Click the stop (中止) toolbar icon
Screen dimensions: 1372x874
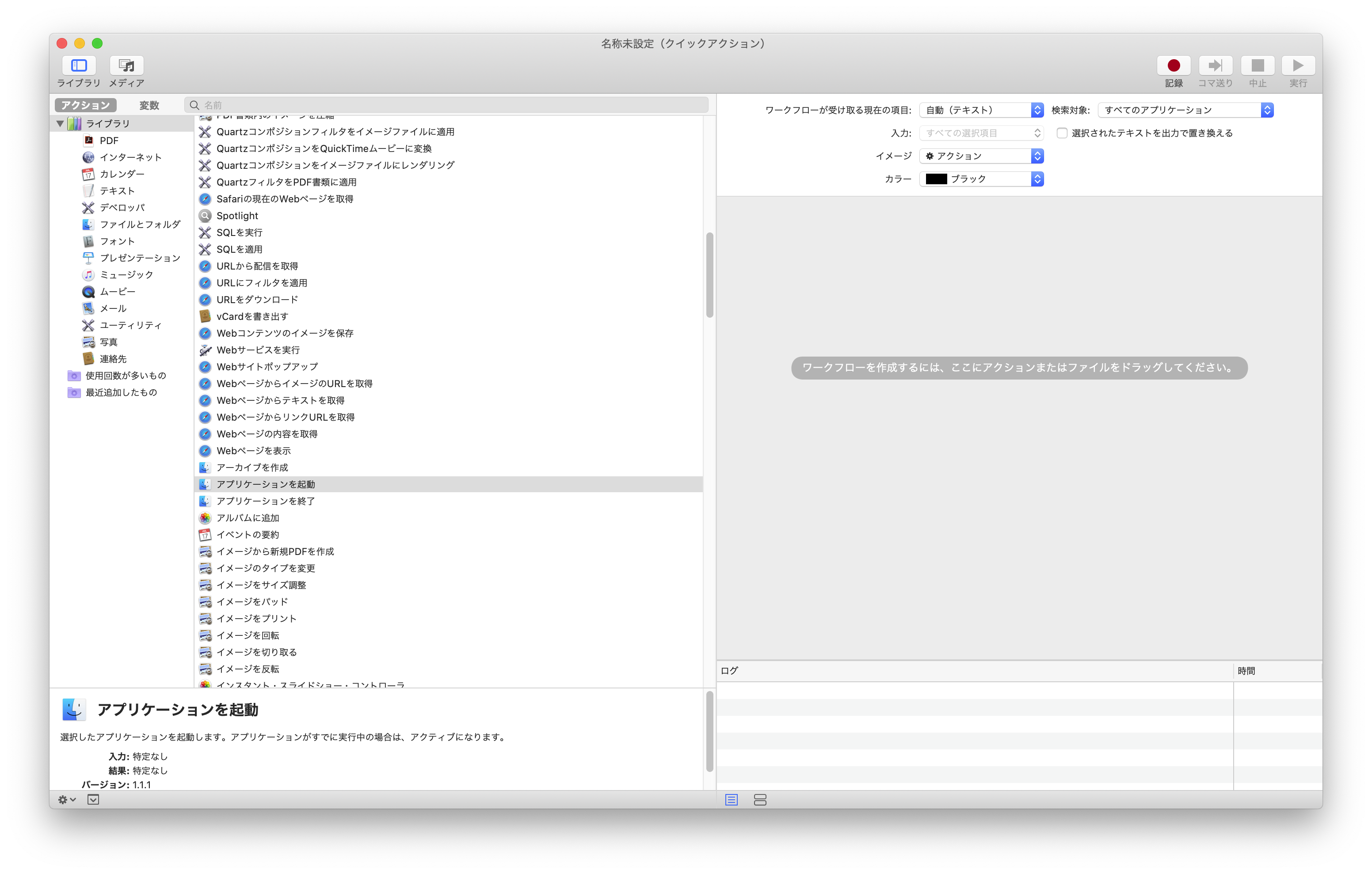click(x=1257, y=65)
